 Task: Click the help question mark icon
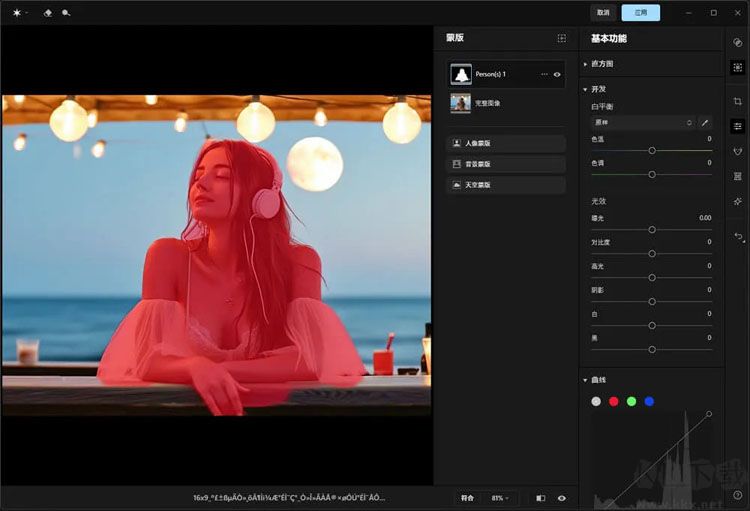point(737,494)
